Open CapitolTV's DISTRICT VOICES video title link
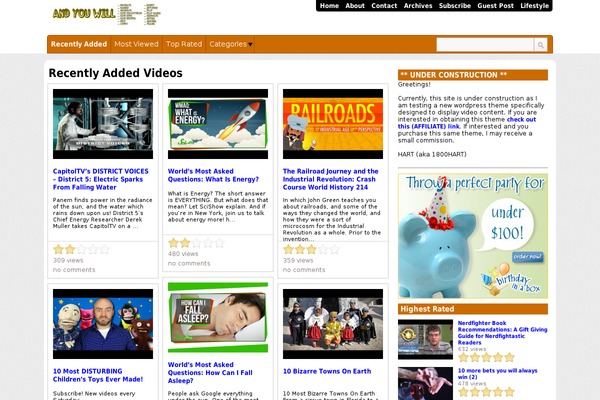 101,179
